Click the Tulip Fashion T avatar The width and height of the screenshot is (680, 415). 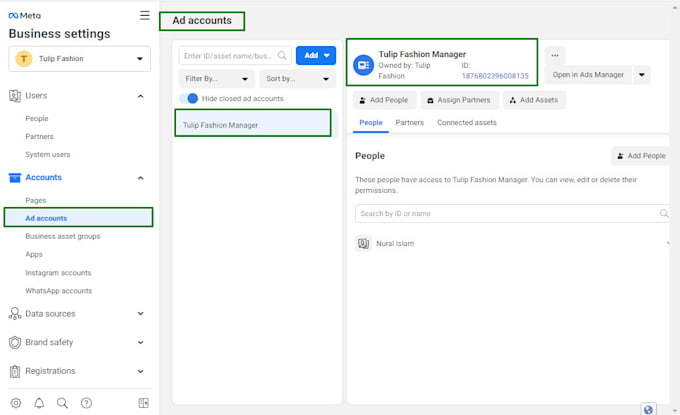tap(24, 59)
